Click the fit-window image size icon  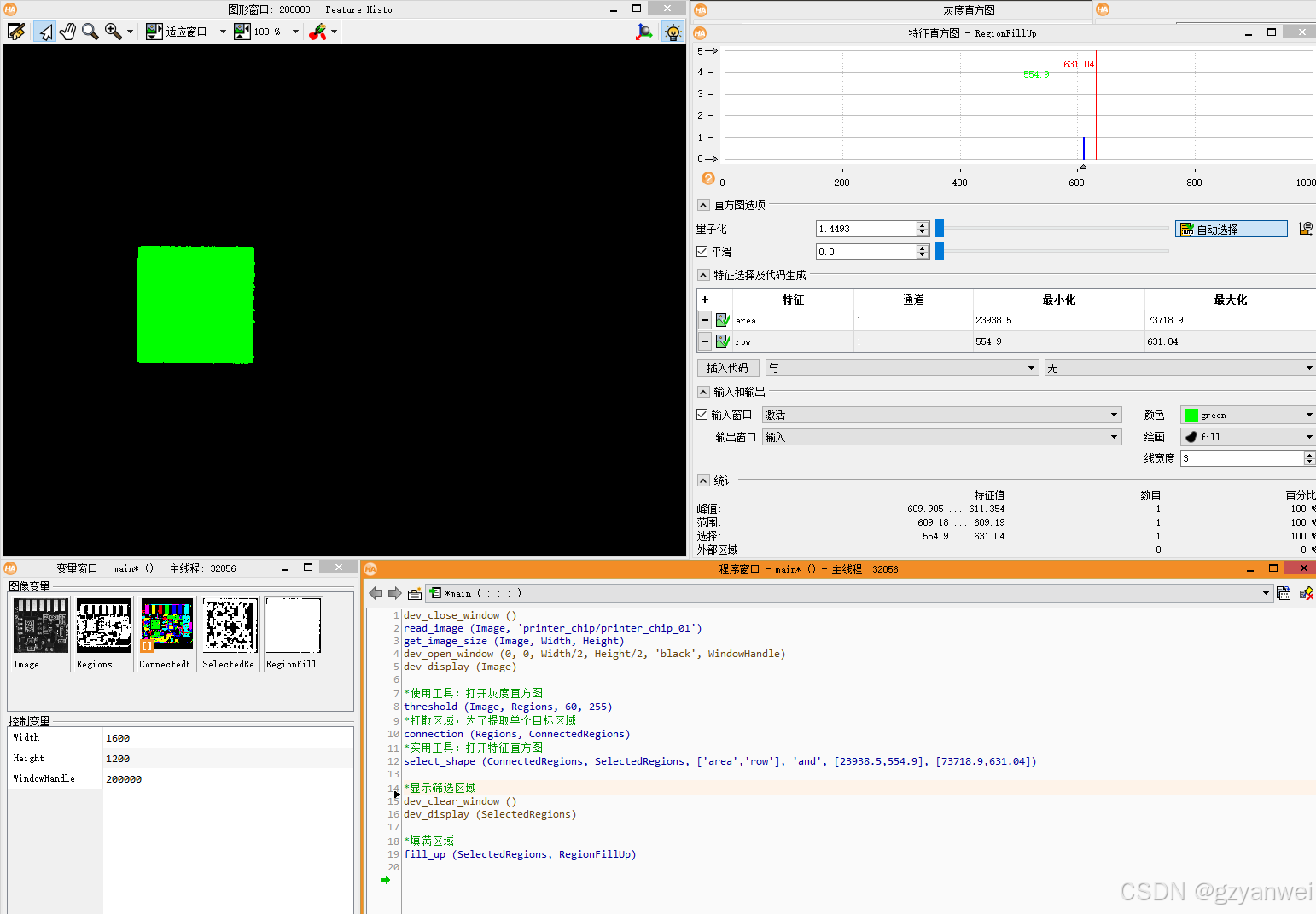(x=154, y=32)
